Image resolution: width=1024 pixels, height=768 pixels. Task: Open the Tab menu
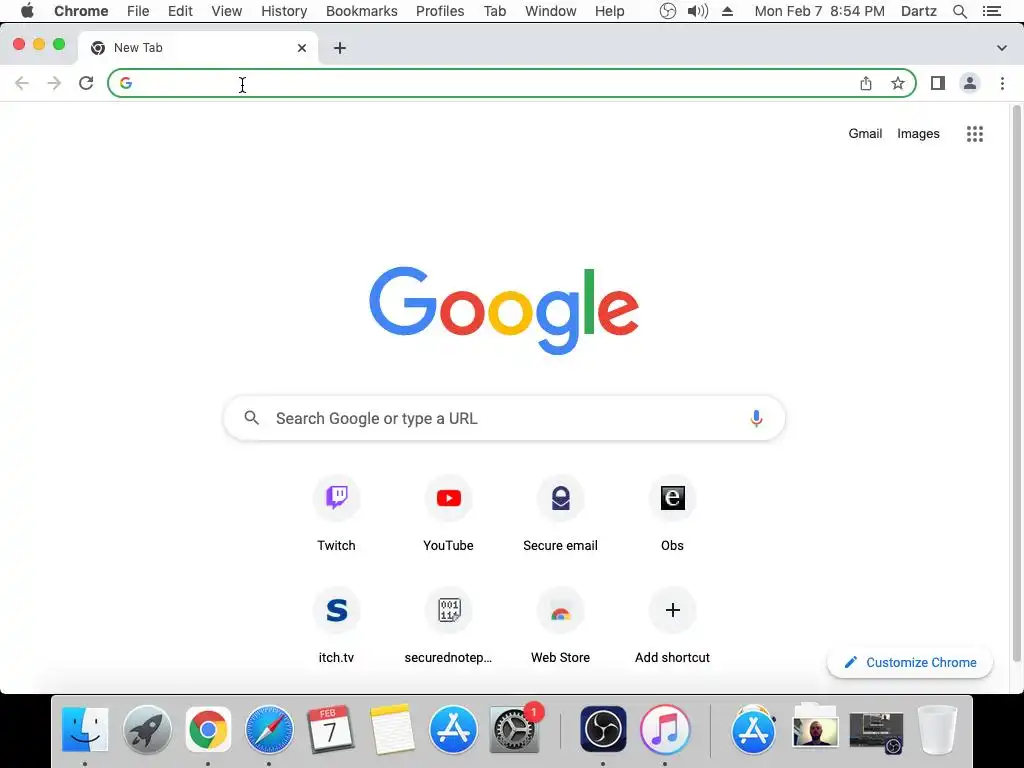pos(494,11)
